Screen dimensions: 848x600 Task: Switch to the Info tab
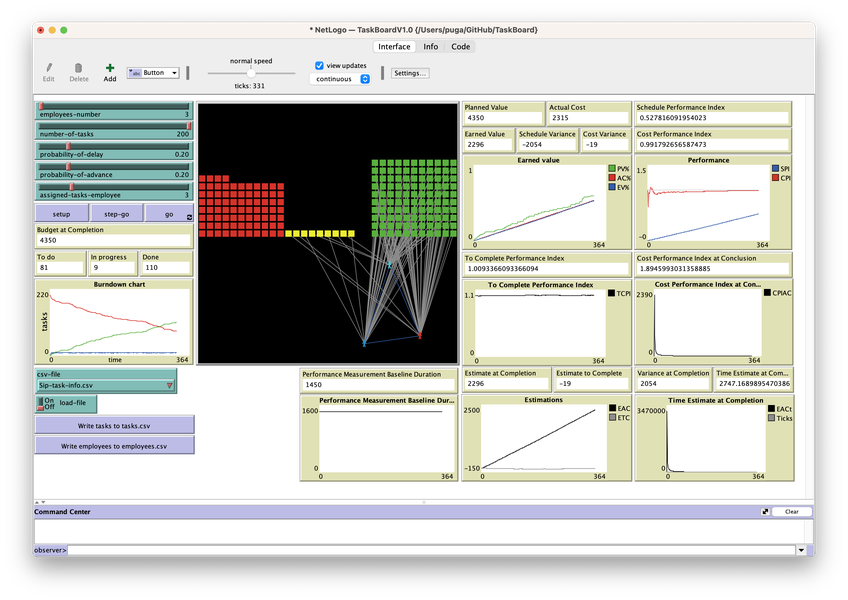click(x=430, y=46)
